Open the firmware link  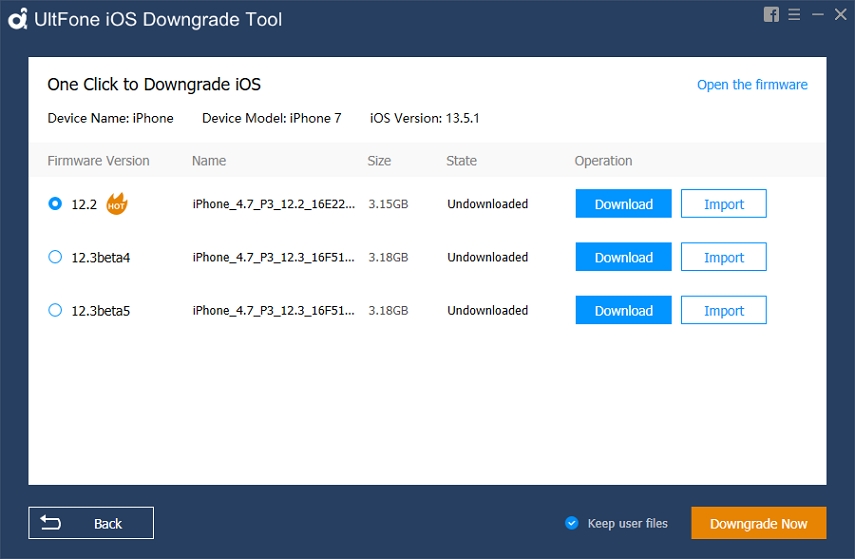click(752, 85)
